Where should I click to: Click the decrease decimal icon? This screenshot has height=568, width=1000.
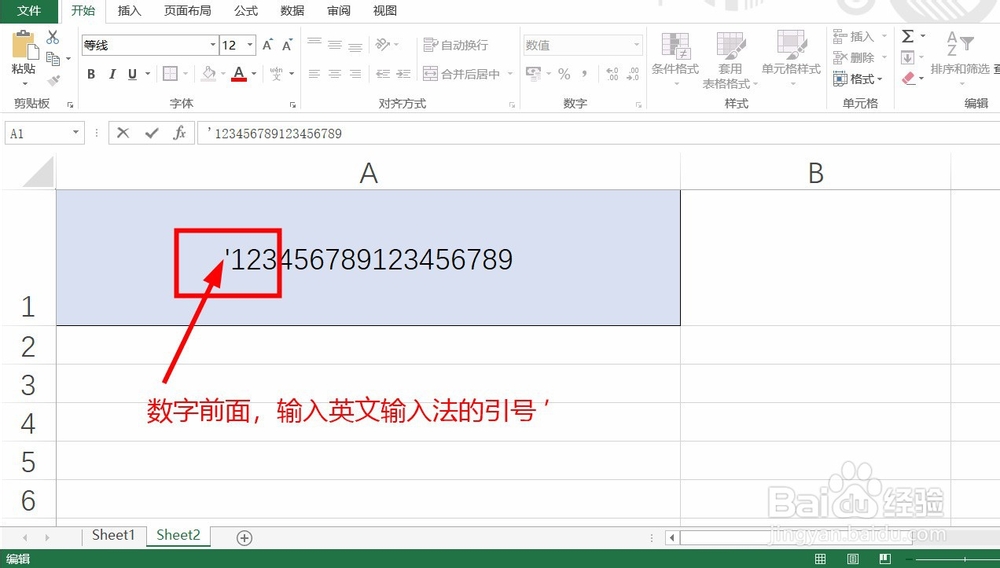(633, 74)
